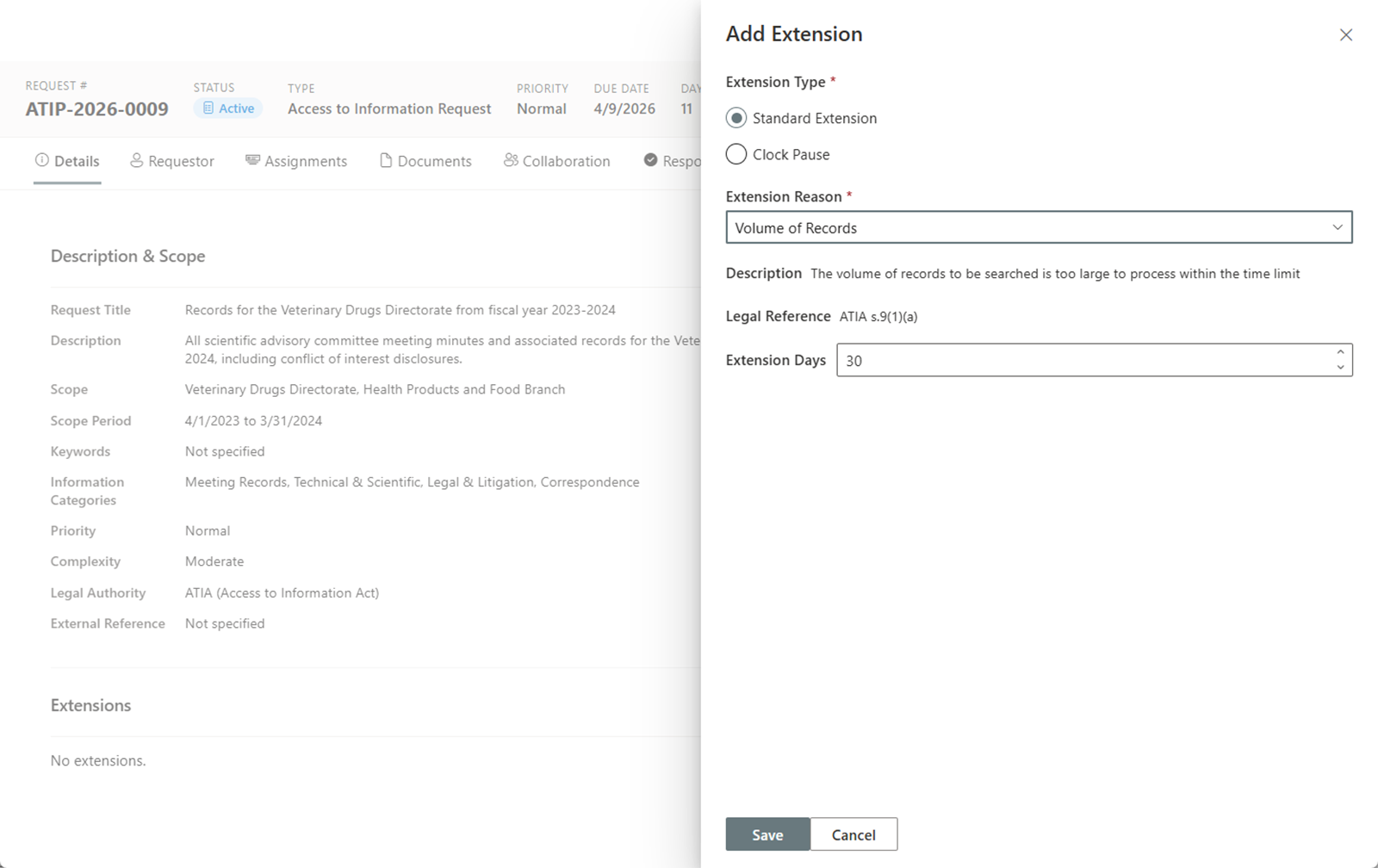Viewport: 1378px width, 868px height.
Task: Select the Clock Pause option
Action: coord(736,154)
